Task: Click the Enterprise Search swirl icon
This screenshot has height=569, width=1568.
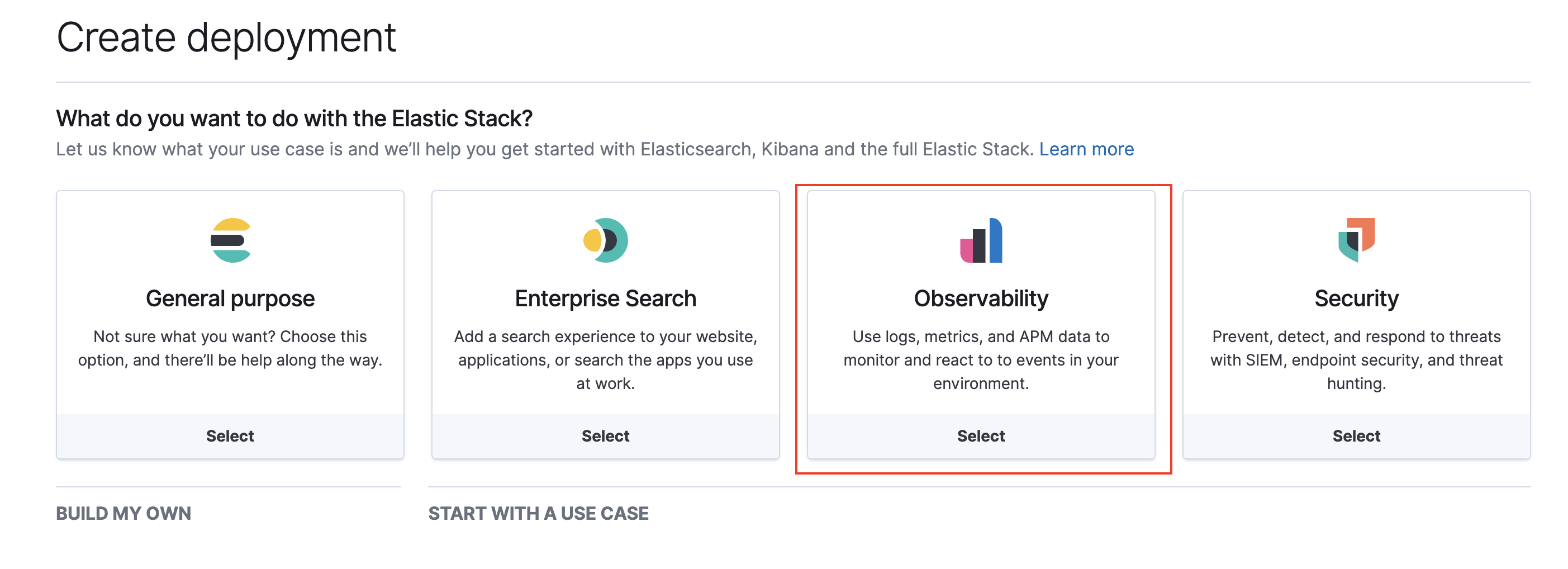Action: [605, 239]
